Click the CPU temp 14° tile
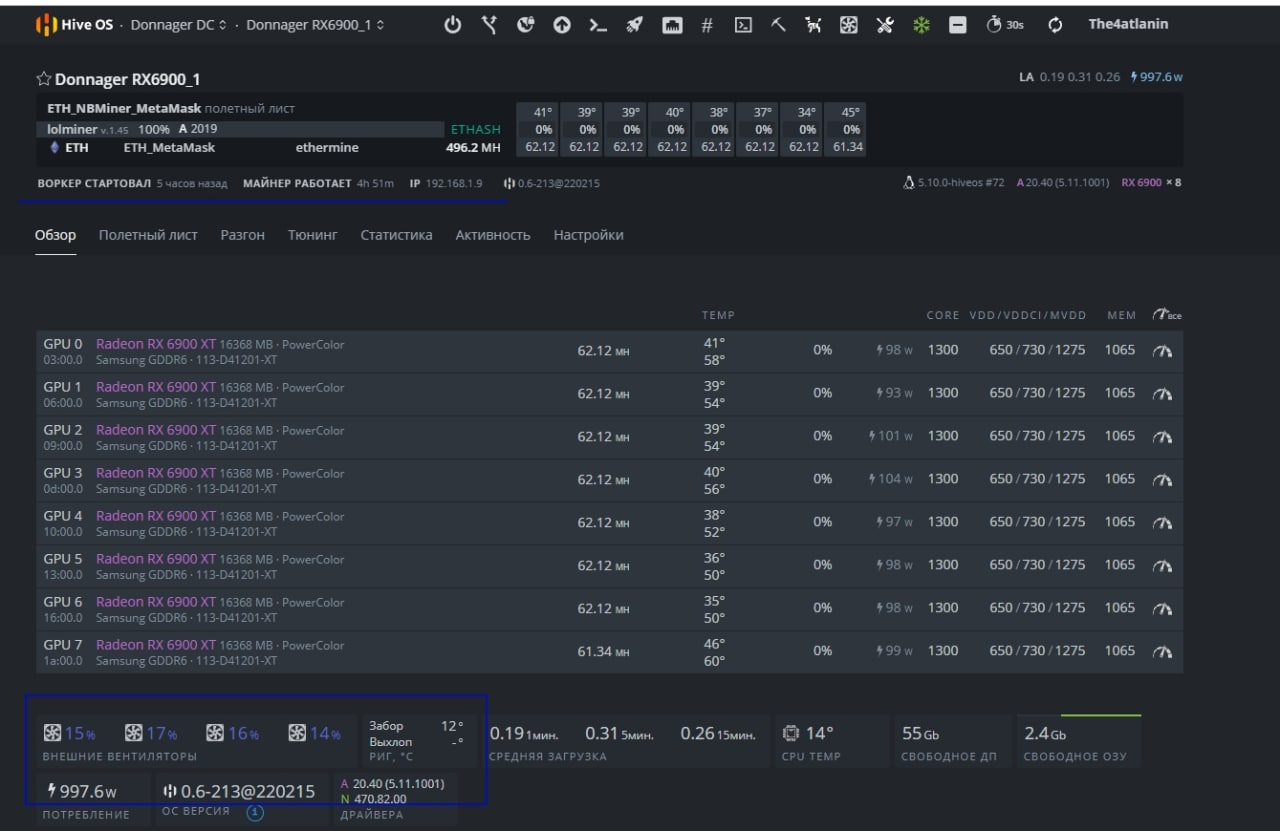Screen dimensions: 1280x831 pos(832,741)
